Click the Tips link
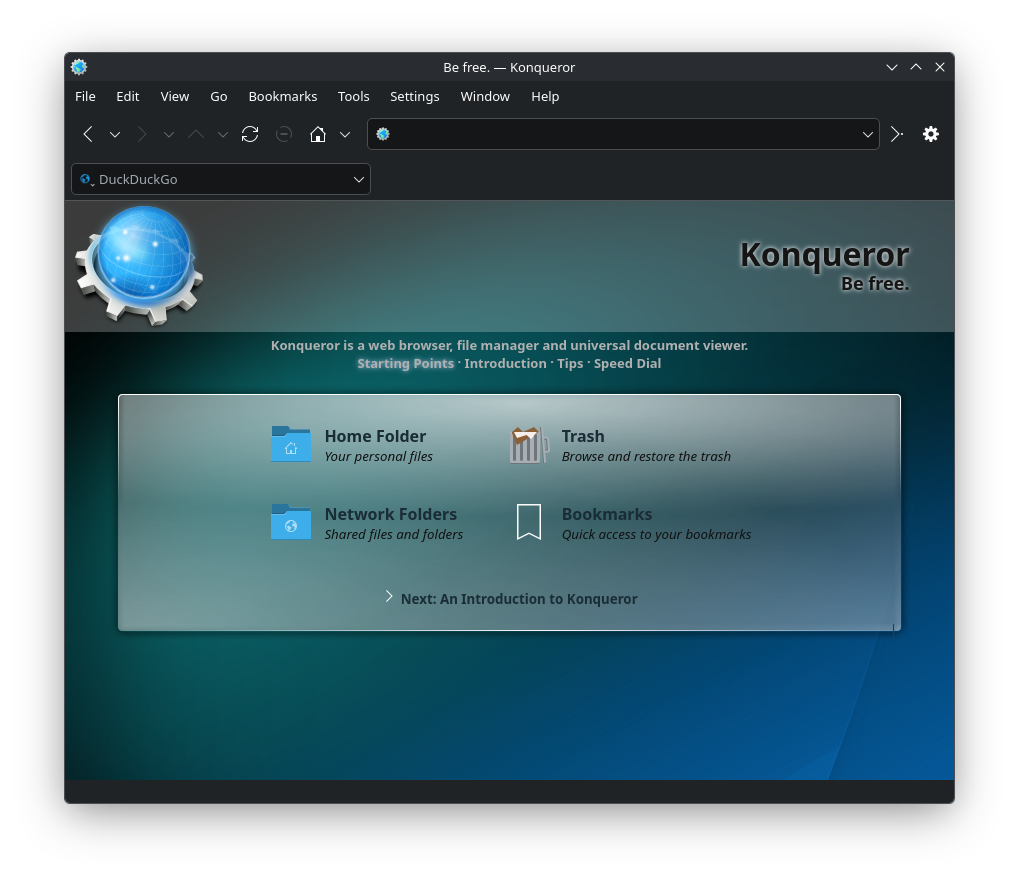 pos(570,363)
